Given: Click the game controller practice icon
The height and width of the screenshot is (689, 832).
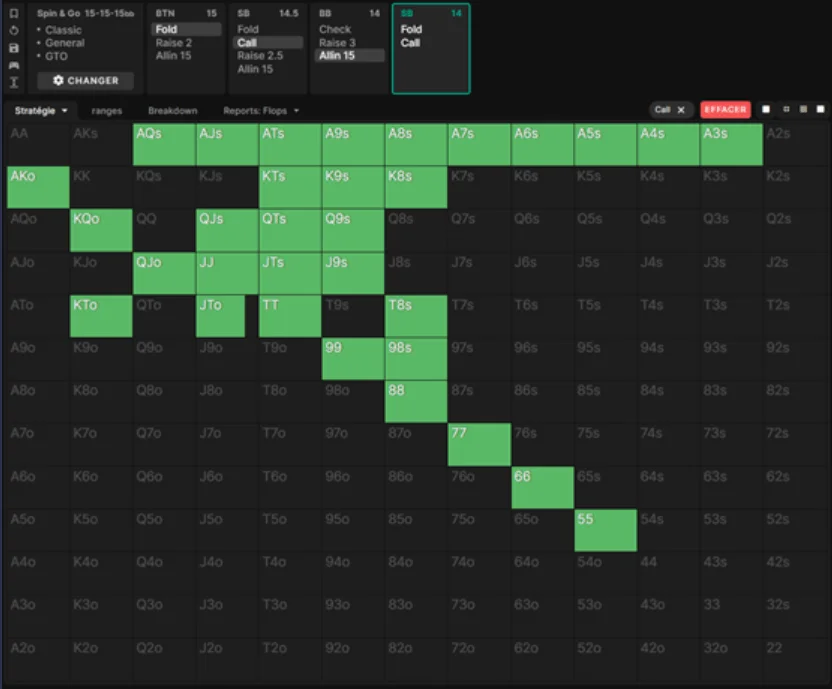Looking at the screenshot, I should pyautogui.click(x=13, y=65).
